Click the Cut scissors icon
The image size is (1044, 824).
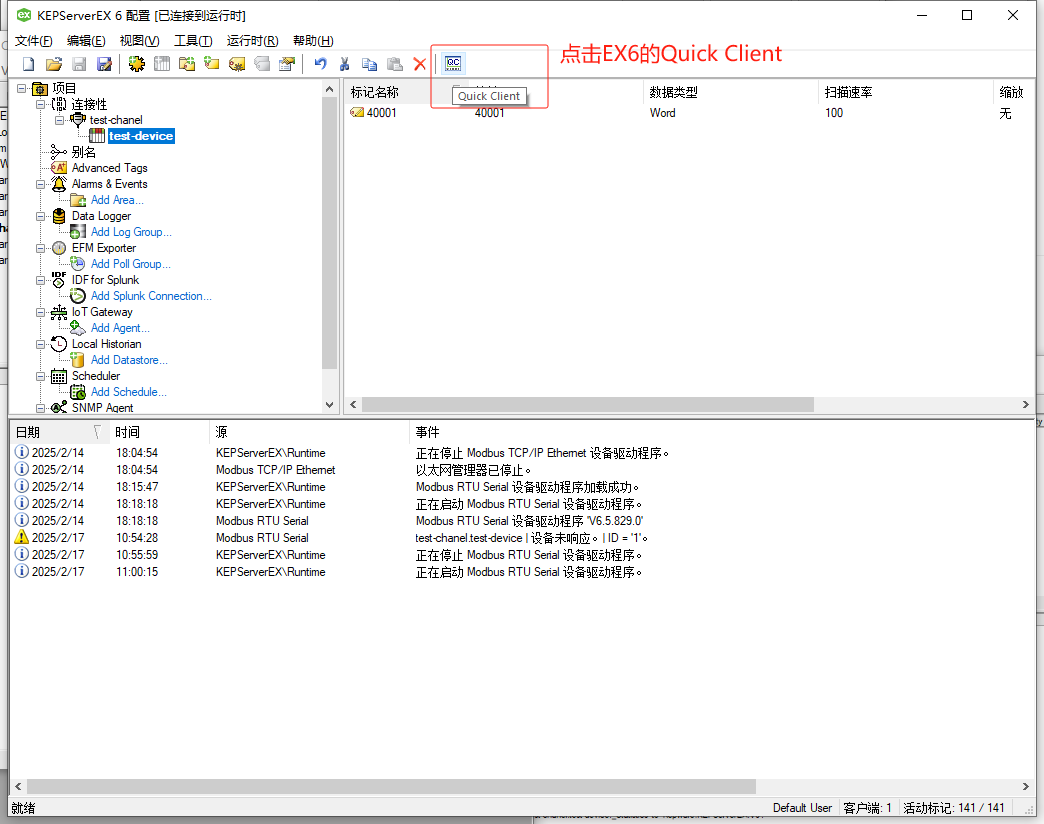[344, 64]
